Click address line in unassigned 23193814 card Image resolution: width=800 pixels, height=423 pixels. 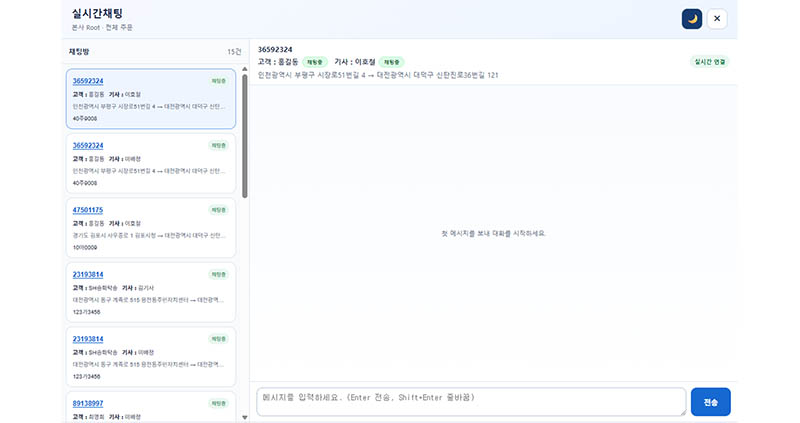(149, 365)
